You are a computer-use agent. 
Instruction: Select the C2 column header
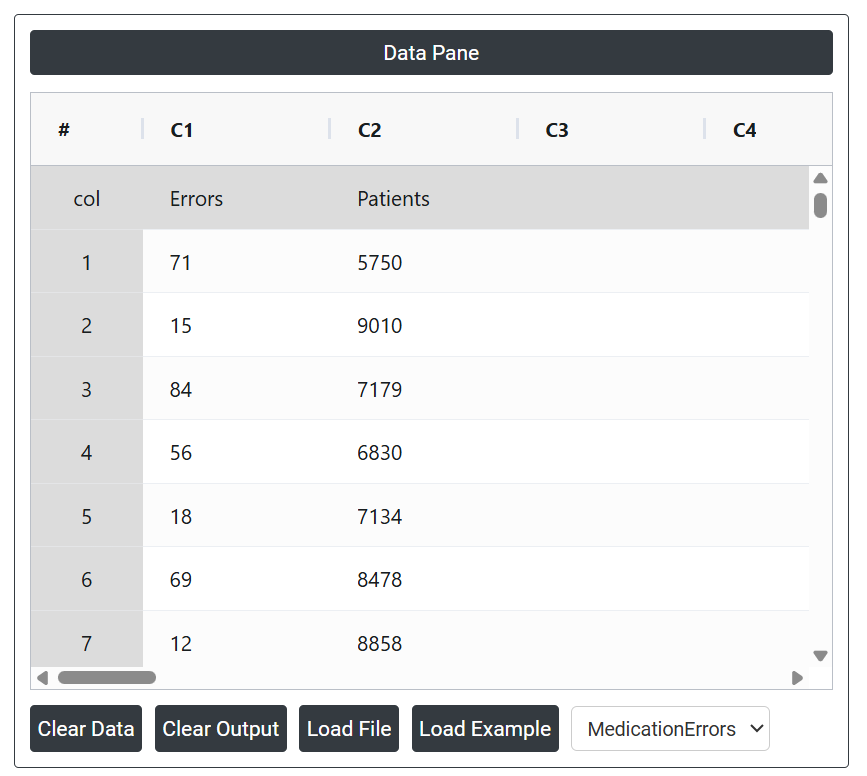(369, 130)
